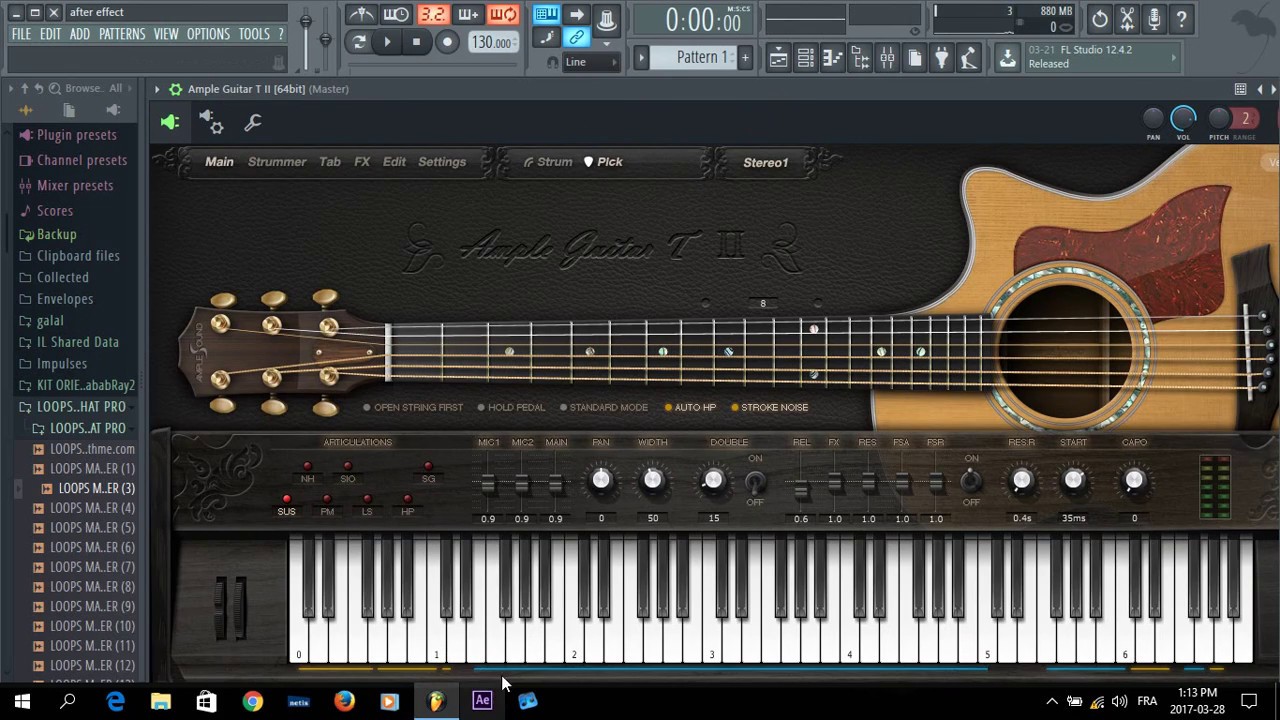This screenshot has height=720, width=1280.
Task: Open the FILE menu
Action: pyautogui.click(x=21, y=34)
